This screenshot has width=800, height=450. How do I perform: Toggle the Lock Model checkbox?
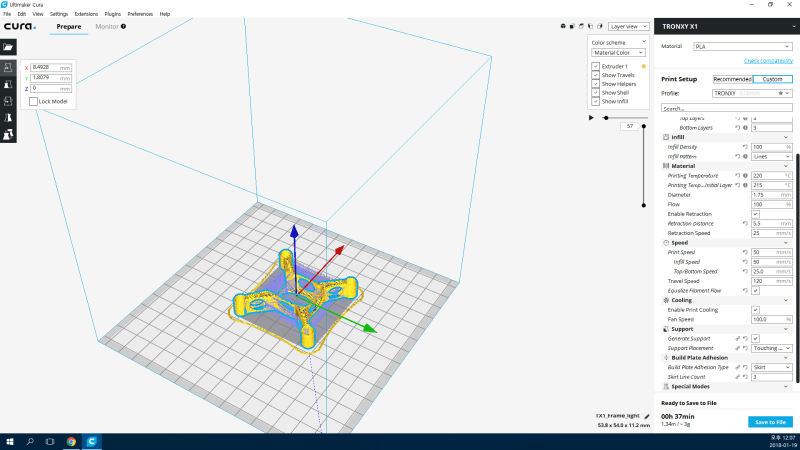tap(33, 101)
